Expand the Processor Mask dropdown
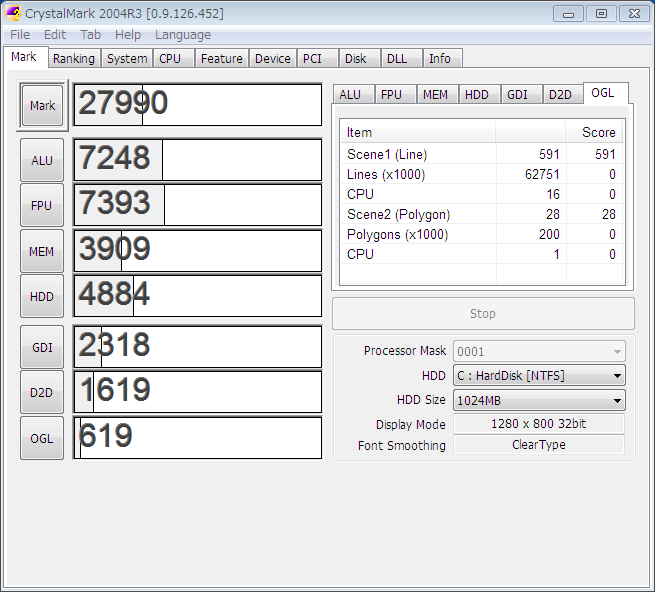655x592 pixels. (x=539, y=351)
